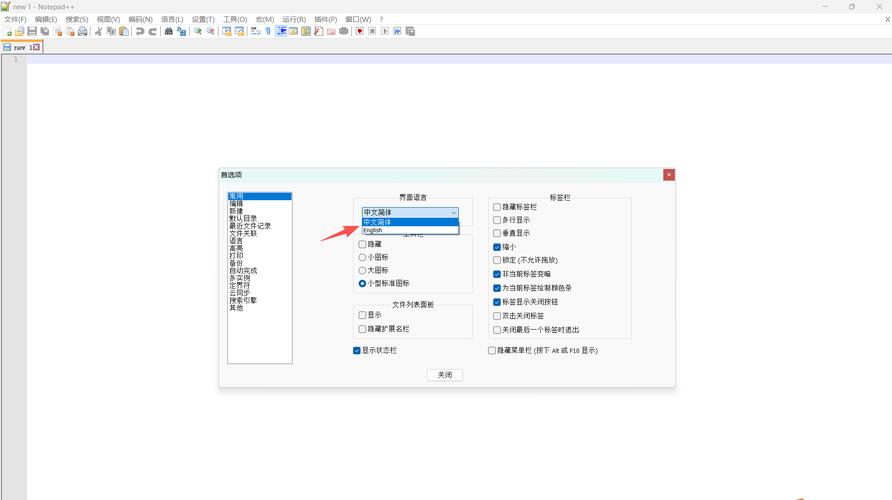Toggle the Word Wrap toolbar icon
Viewport: 892px width, 500px height.
pyautogui.click(x=255, y=31)
